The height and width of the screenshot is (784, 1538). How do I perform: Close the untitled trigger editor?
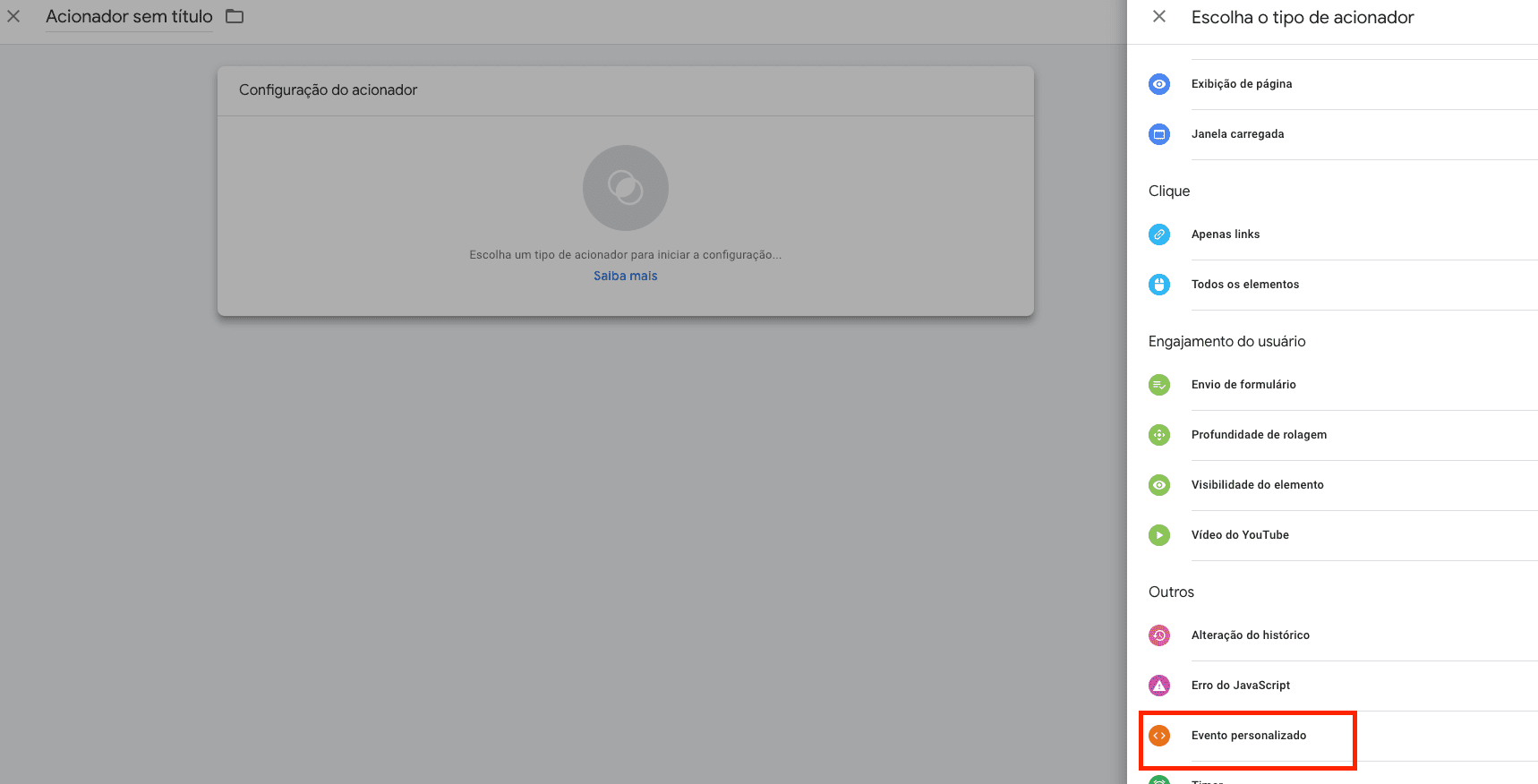tap(13, 16)
